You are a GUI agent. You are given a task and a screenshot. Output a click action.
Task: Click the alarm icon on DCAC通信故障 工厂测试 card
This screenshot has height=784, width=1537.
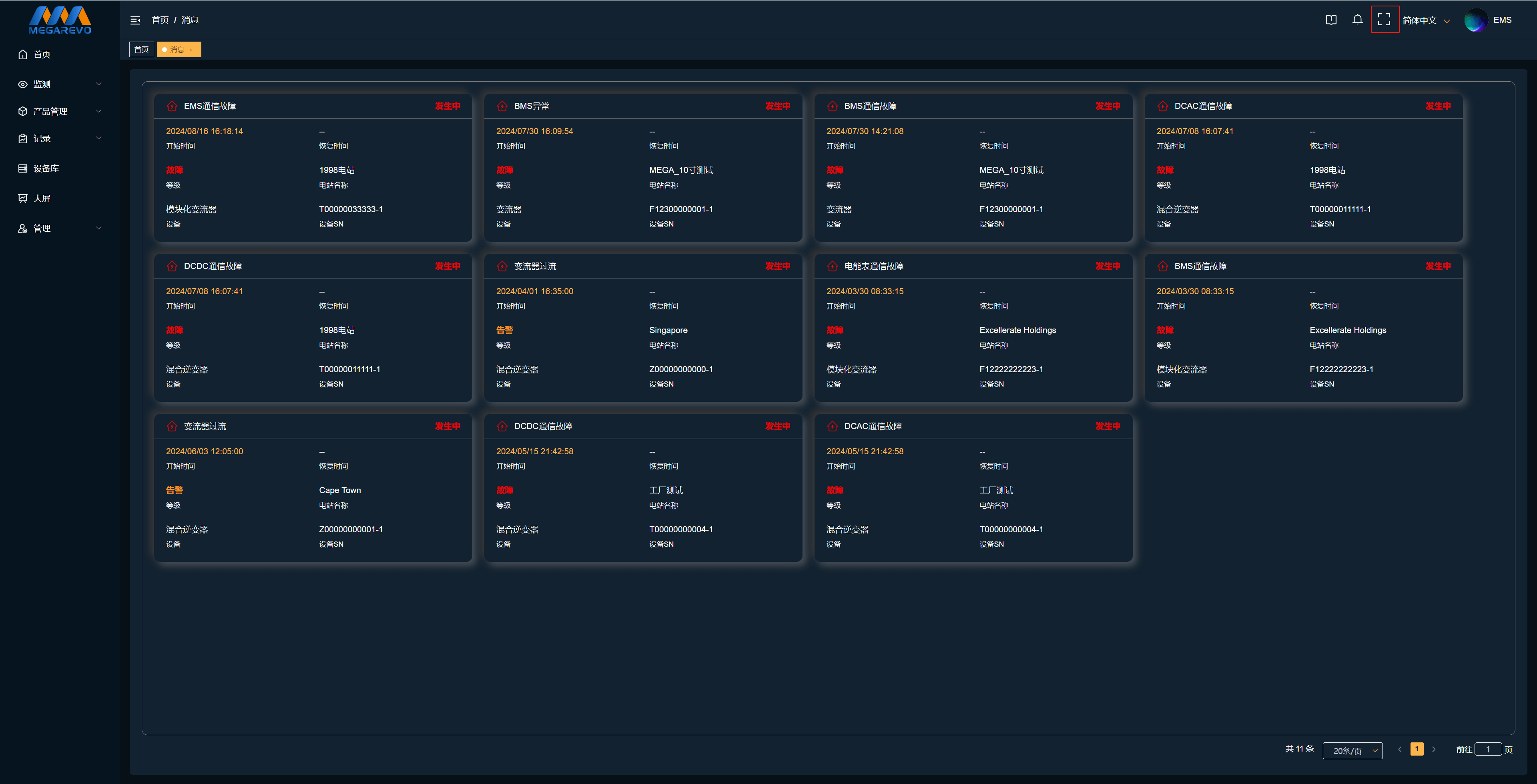tap(833, 426)
